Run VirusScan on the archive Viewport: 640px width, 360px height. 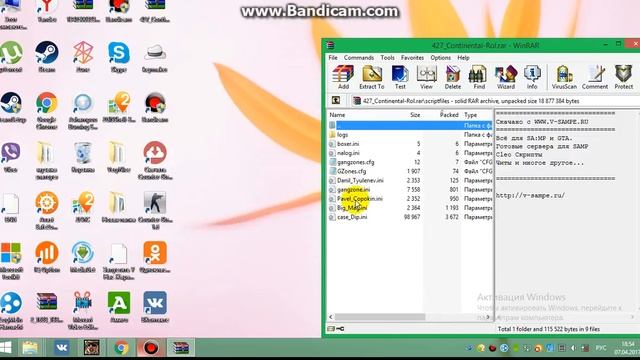[564, 77]
